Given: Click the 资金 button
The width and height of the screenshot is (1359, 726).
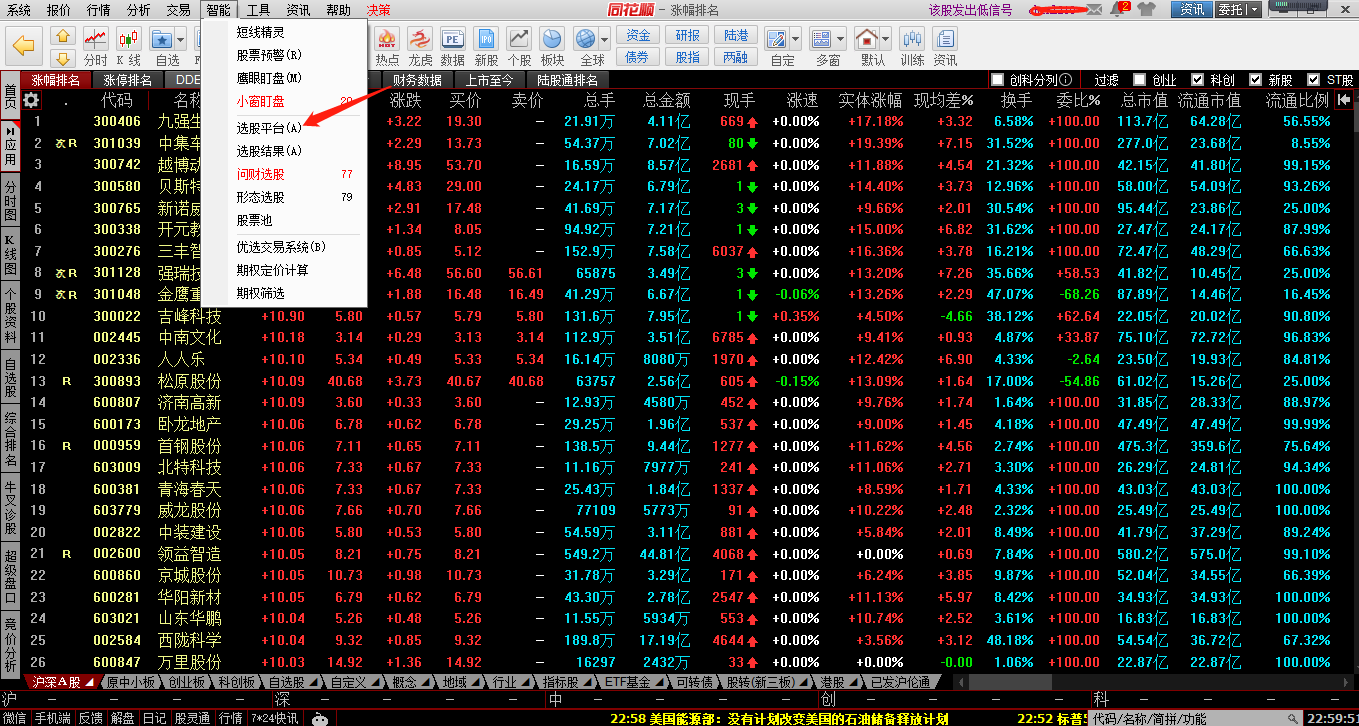Looking at the screenshot, I should tap(637, 35).
